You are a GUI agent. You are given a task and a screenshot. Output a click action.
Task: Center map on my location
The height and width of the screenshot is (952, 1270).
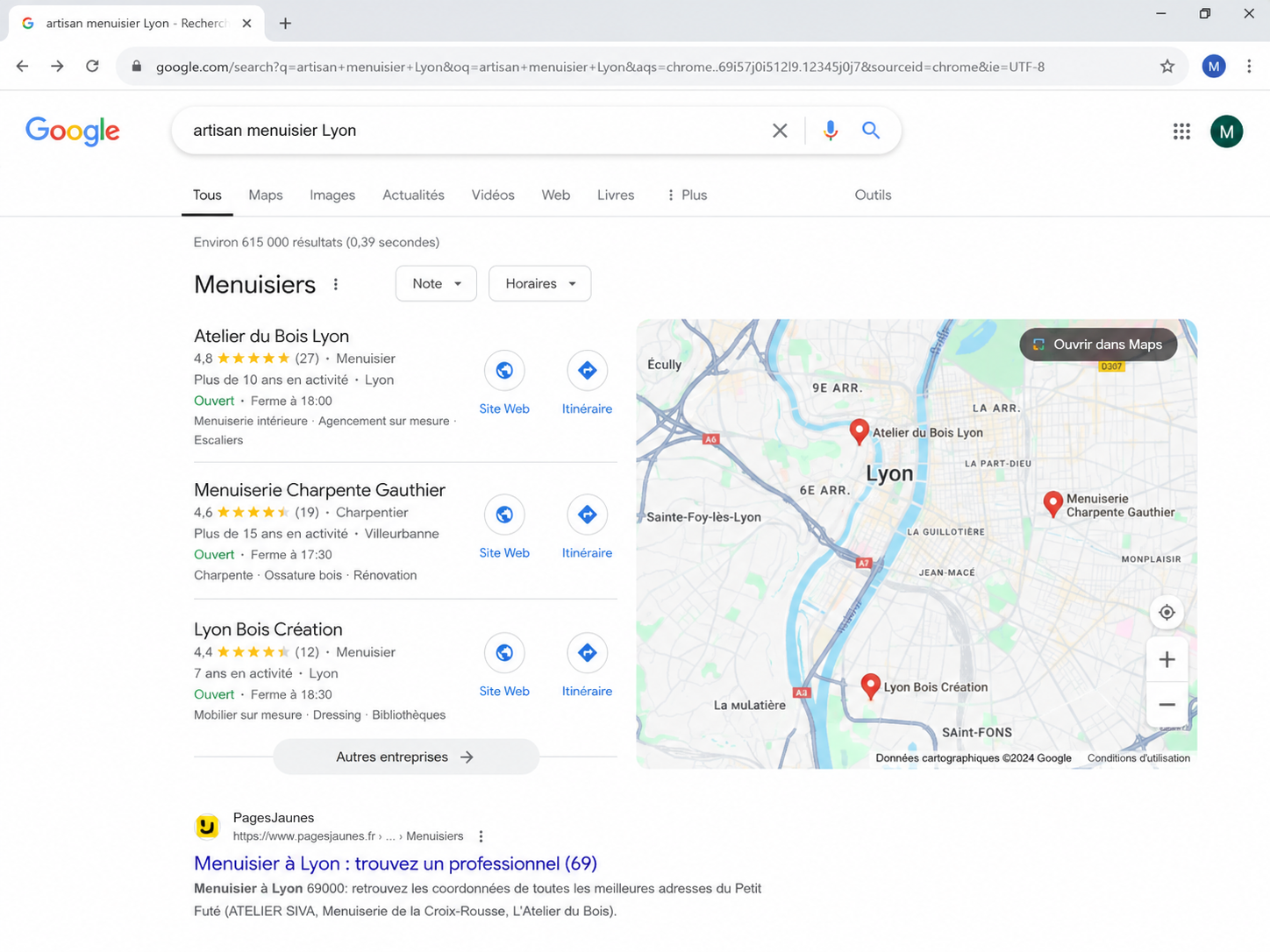click(1167, 613)
